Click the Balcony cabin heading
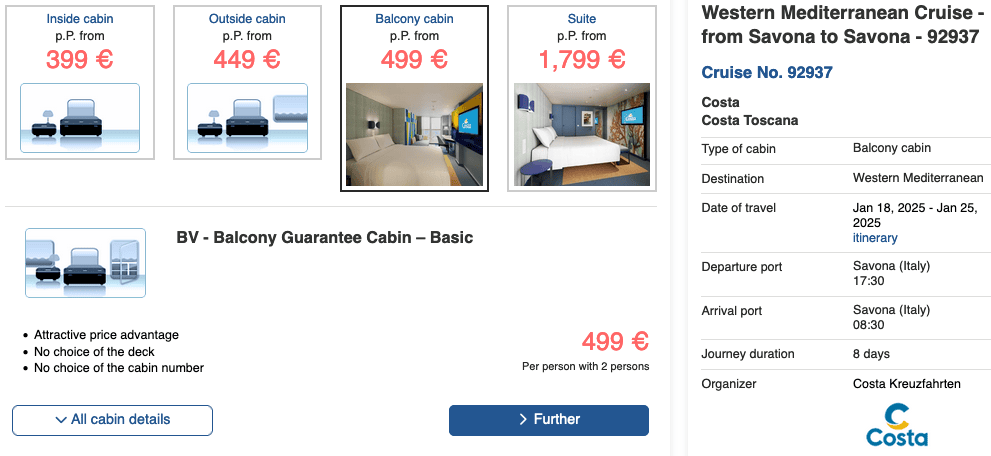 click(414, 19)
